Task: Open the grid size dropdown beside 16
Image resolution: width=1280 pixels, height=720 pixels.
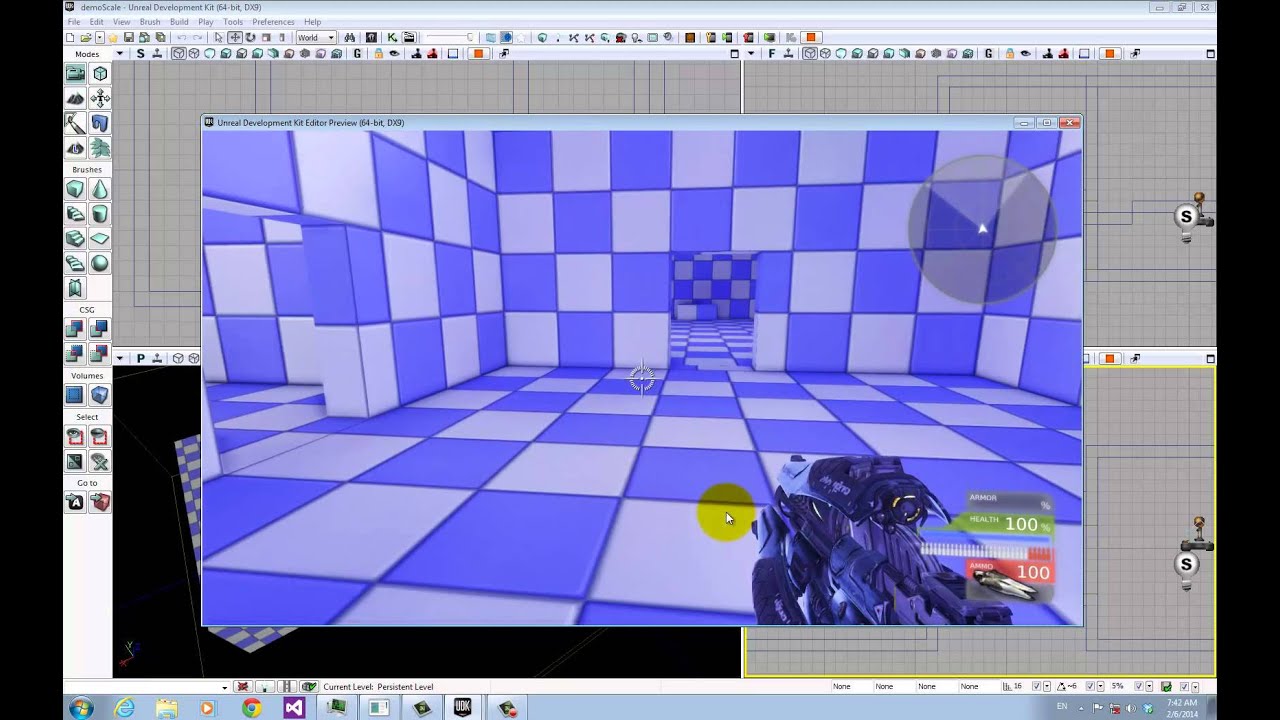Action: tap(1047, 687)
